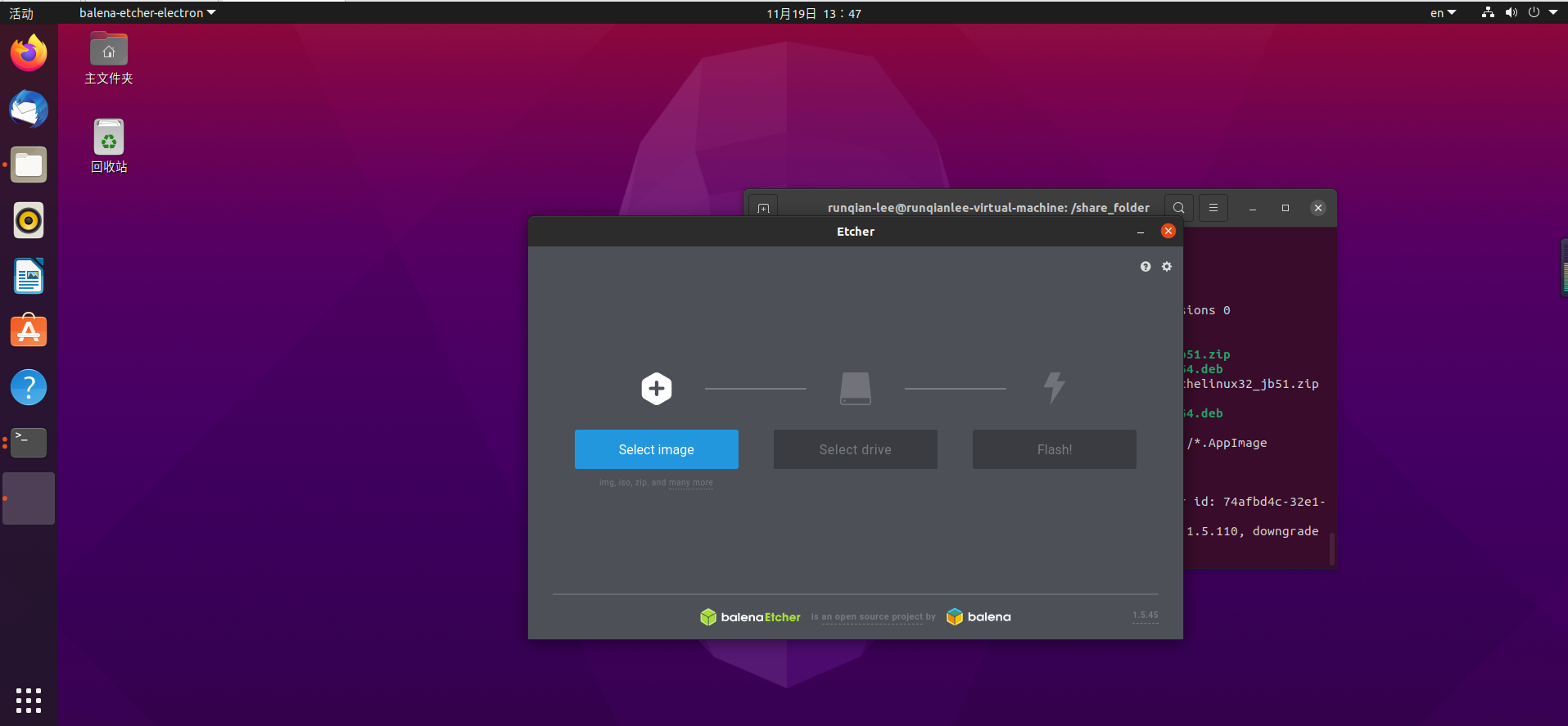The width and height of the screenshot is (1568, 726).
Task: Open new tab in terminal window
Action: 763,209
